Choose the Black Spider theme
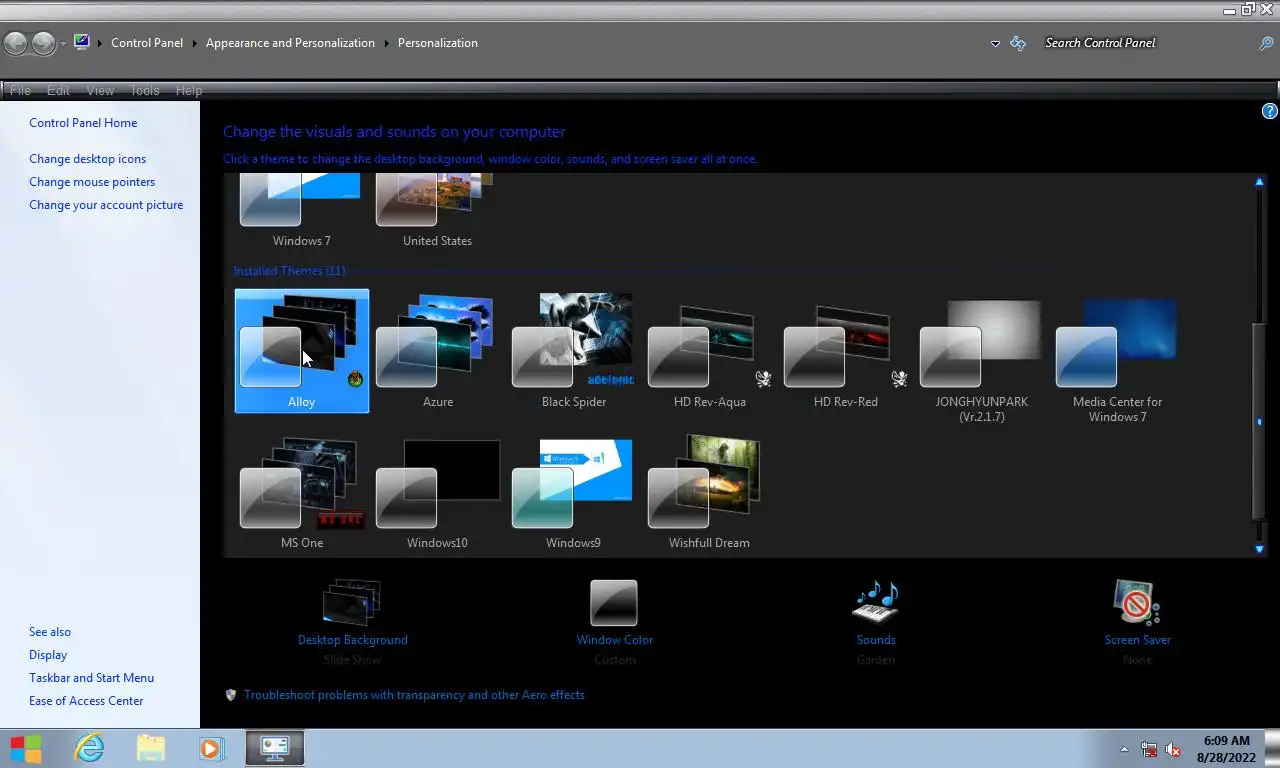The width and height of the screenshot is (1280, 768). click(x=573, y=351)
